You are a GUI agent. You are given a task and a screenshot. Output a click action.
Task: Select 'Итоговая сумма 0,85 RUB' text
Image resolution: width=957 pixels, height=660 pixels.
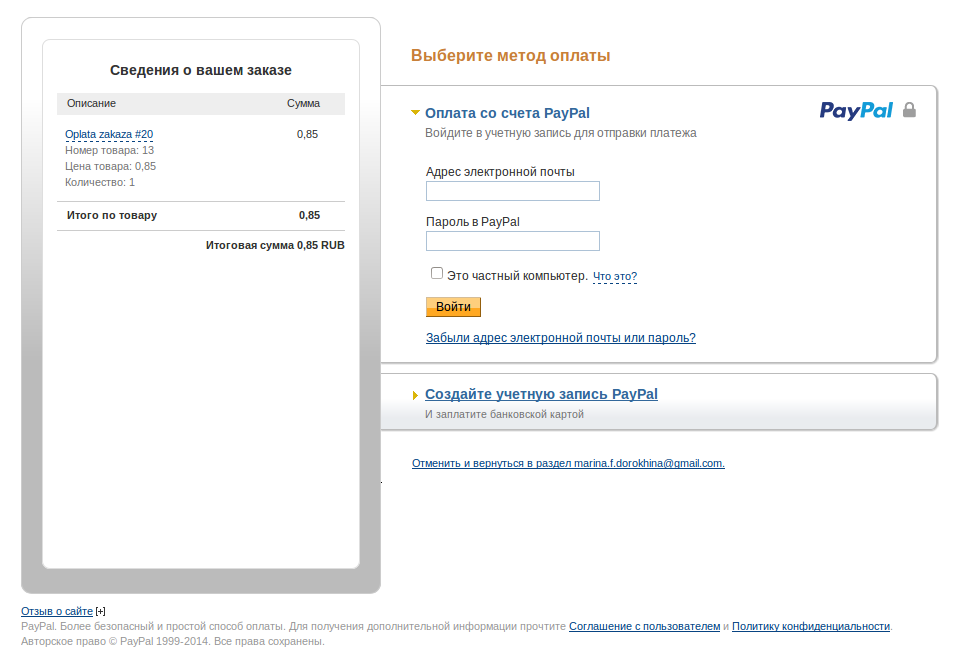pyautogui.click(x=275, y=245)
